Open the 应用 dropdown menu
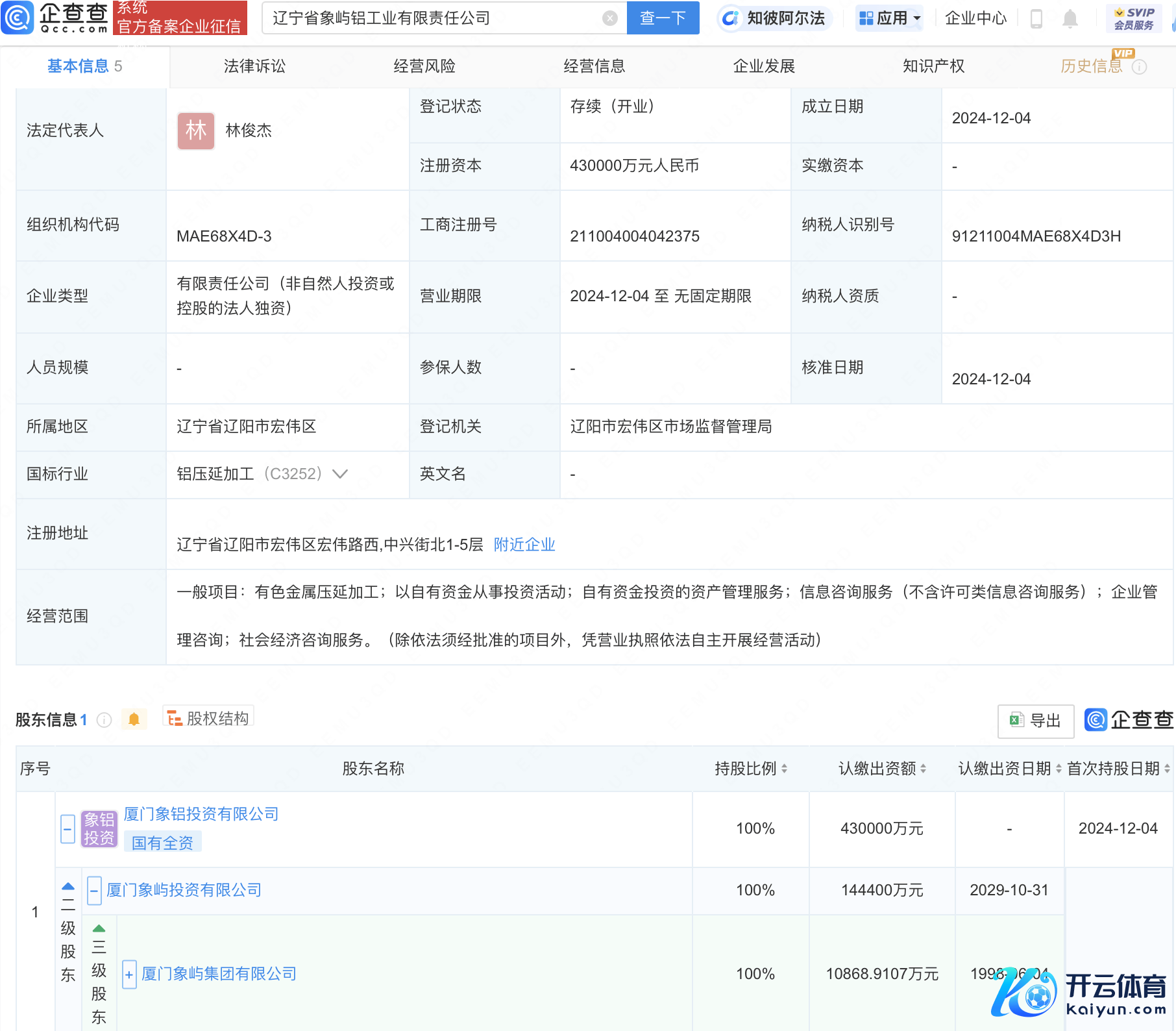Image resolution: width=1176 pixels, height=1031 pixels. tap(890, 18)
